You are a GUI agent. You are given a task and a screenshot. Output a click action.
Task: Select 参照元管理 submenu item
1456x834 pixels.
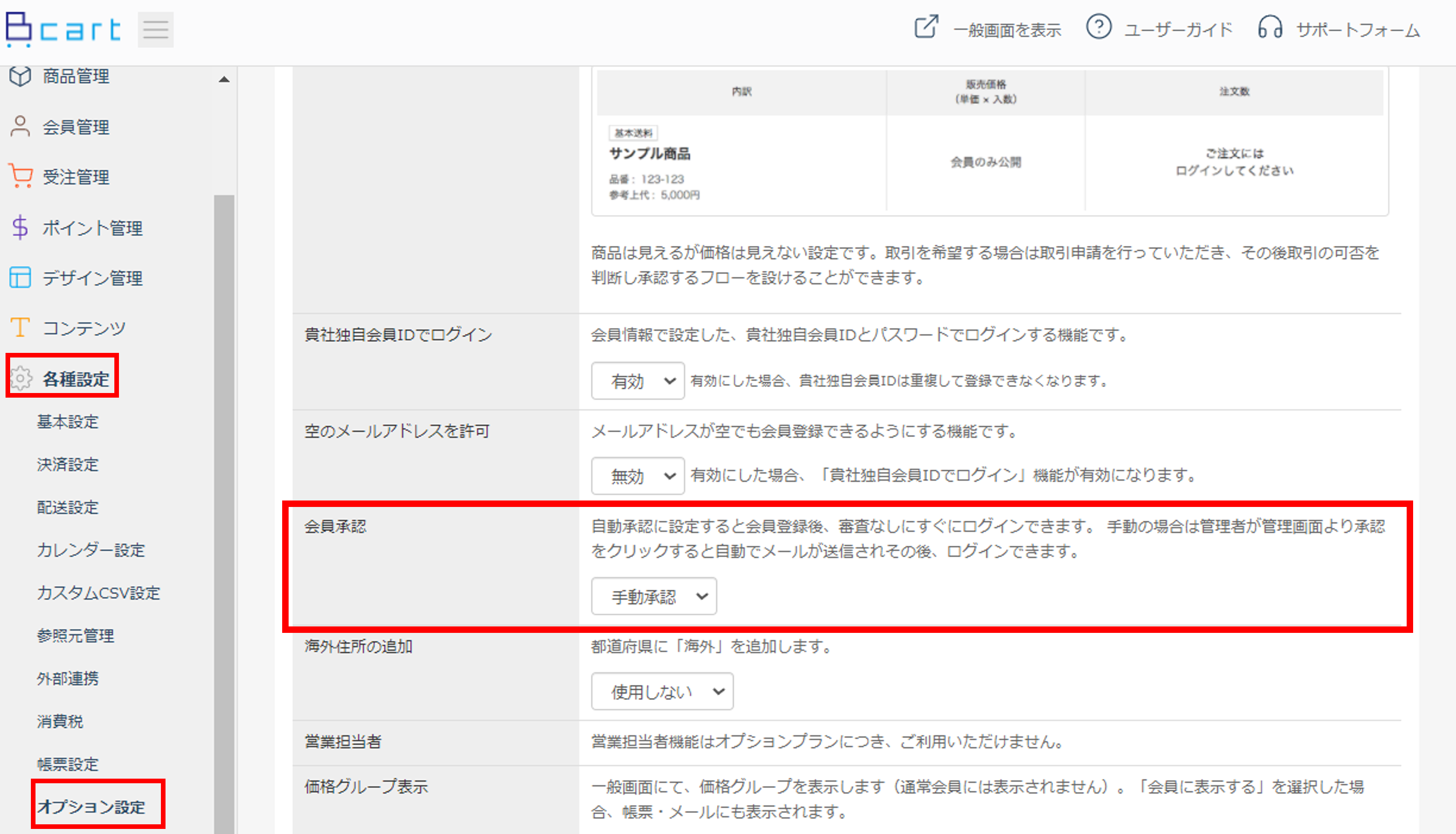pos(76,636)
